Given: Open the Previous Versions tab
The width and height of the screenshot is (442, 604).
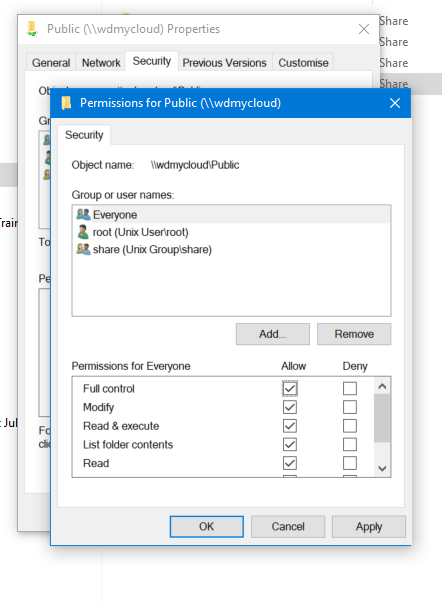Looking at the screenshot, I should click(x=224, y=63).
